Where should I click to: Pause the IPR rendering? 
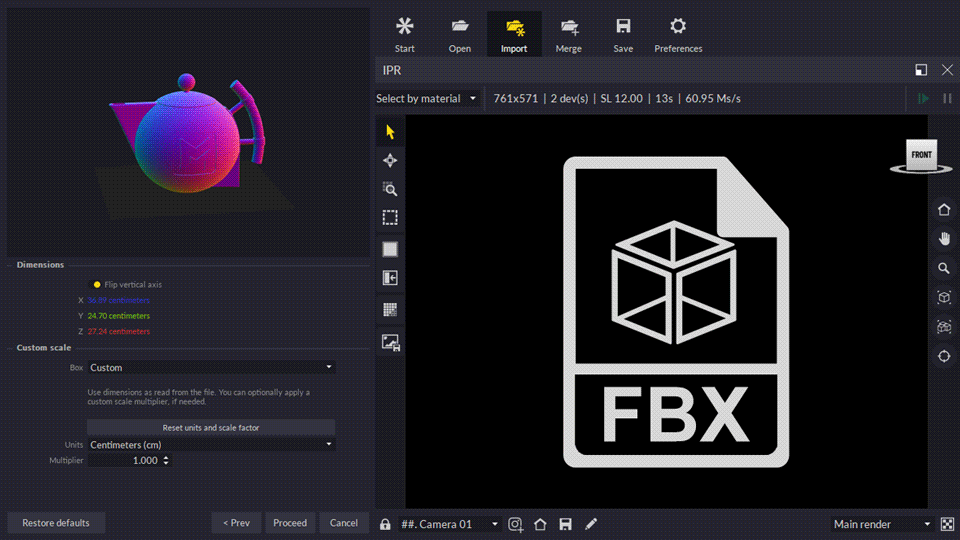[947, 99]
